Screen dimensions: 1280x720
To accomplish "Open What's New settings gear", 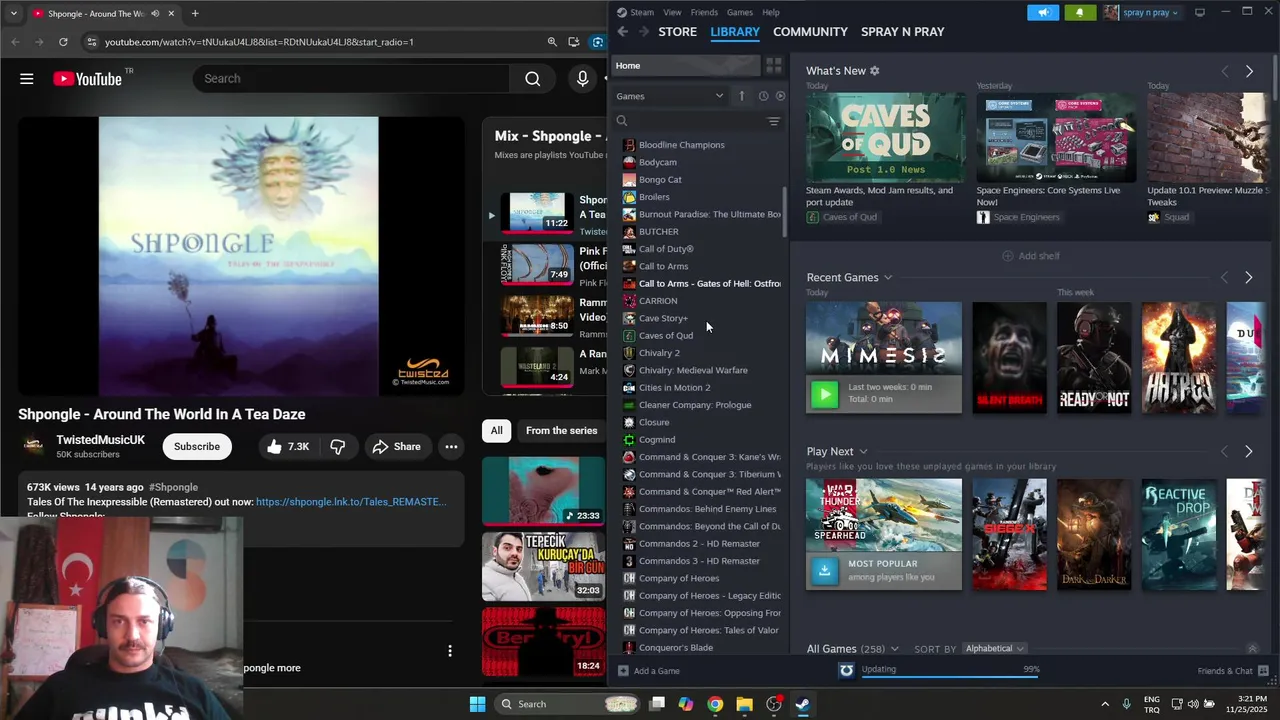I will (x=875, y=71).
